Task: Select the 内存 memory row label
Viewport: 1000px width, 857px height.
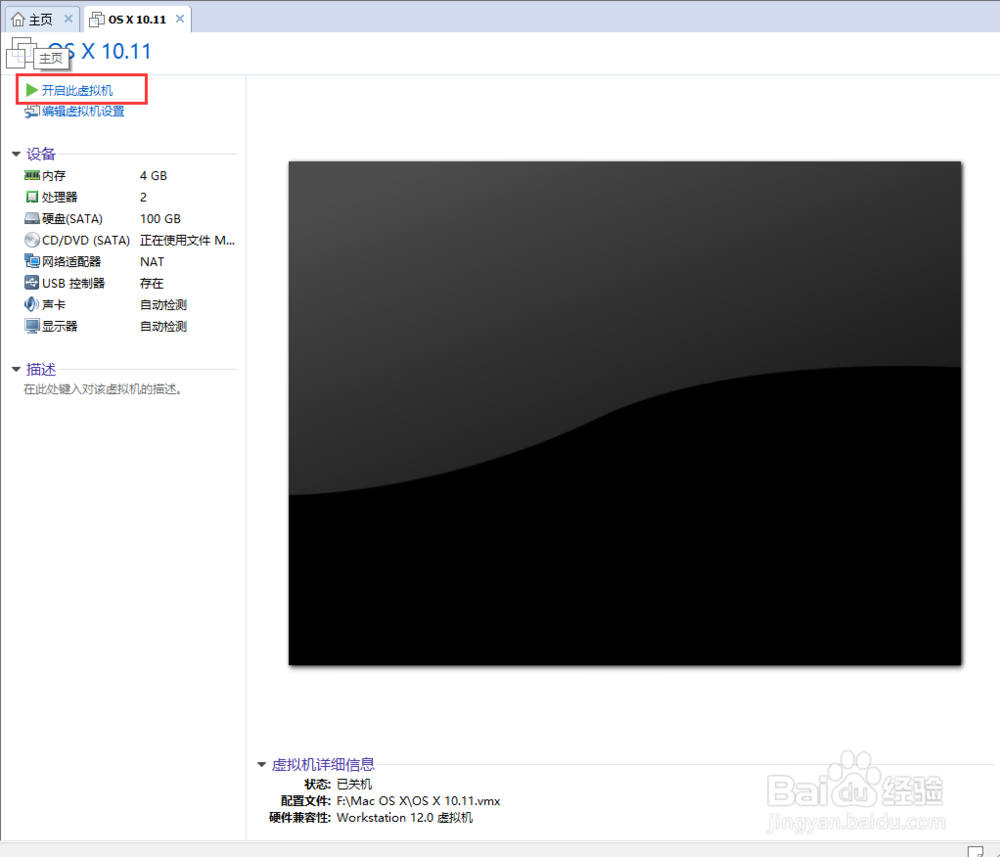Action: 54,175
